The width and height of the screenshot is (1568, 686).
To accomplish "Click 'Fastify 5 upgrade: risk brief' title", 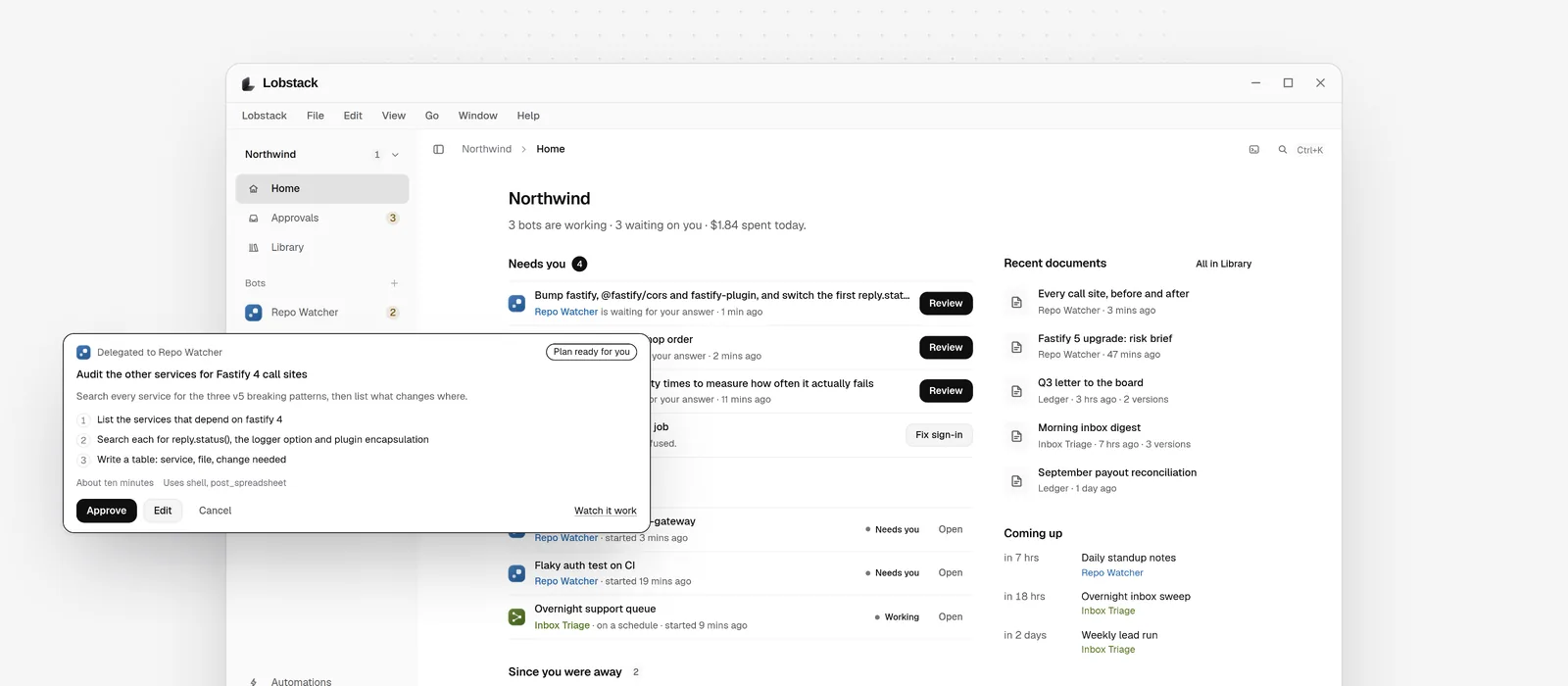I will [1105, 338].
